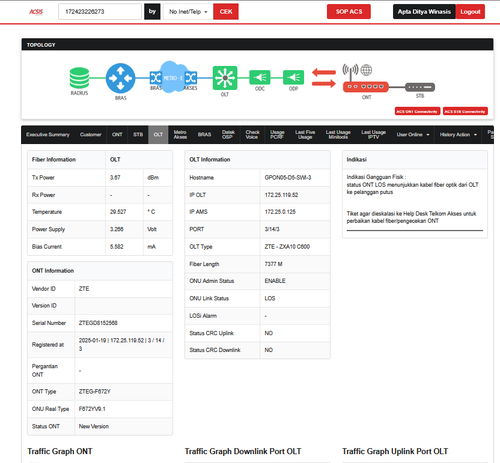Click the Serial Number value ZTEGD8152568

[98, 323]
